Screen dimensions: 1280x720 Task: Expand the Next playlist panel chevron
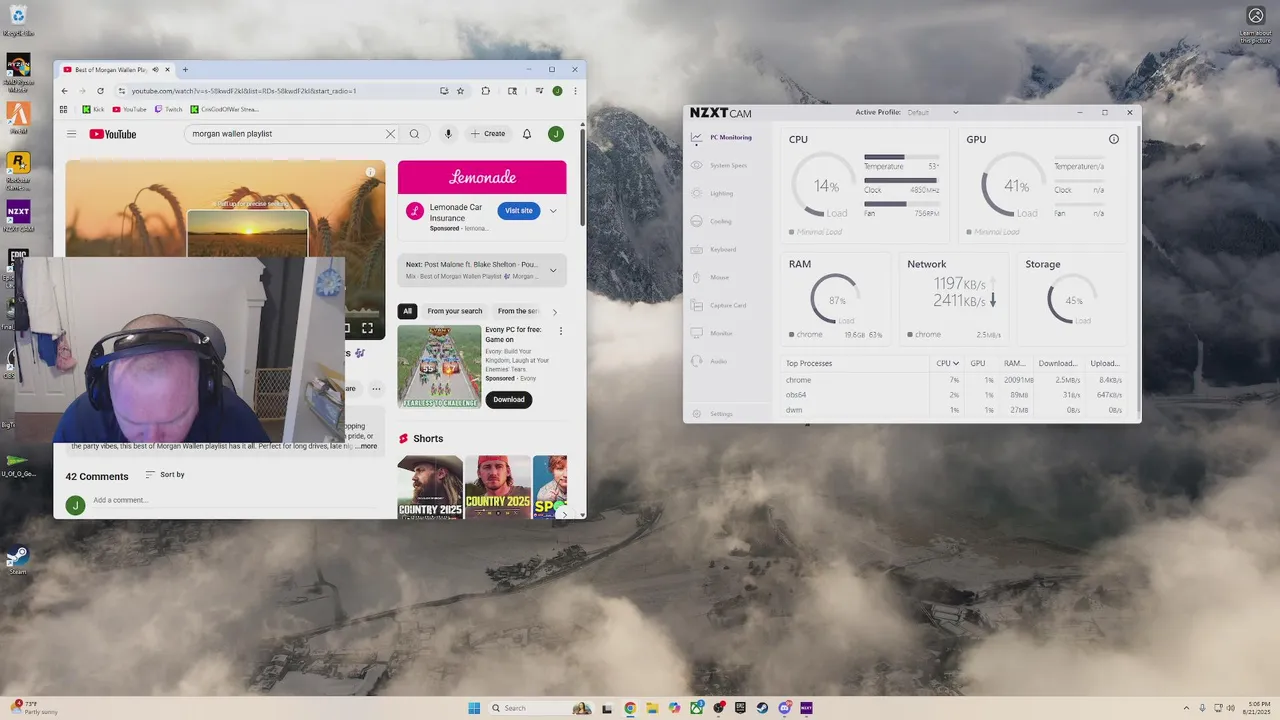553,270
